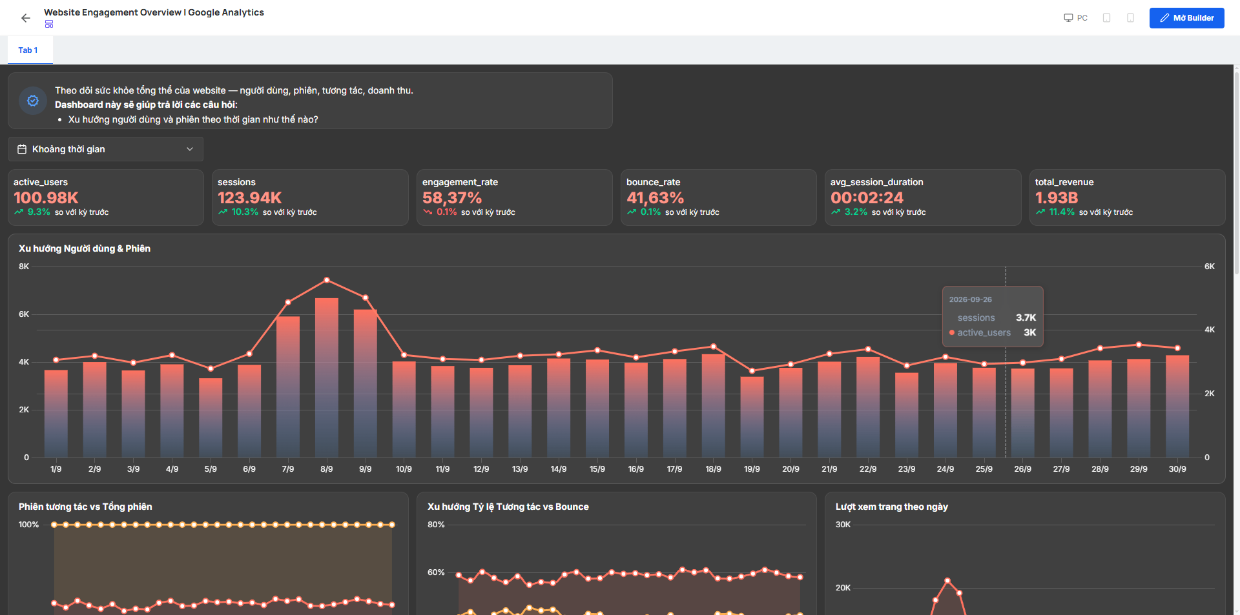Switch preview to mobile phone view
The width and height of the screenshot is (1240, 615).
coord(1130,18)
